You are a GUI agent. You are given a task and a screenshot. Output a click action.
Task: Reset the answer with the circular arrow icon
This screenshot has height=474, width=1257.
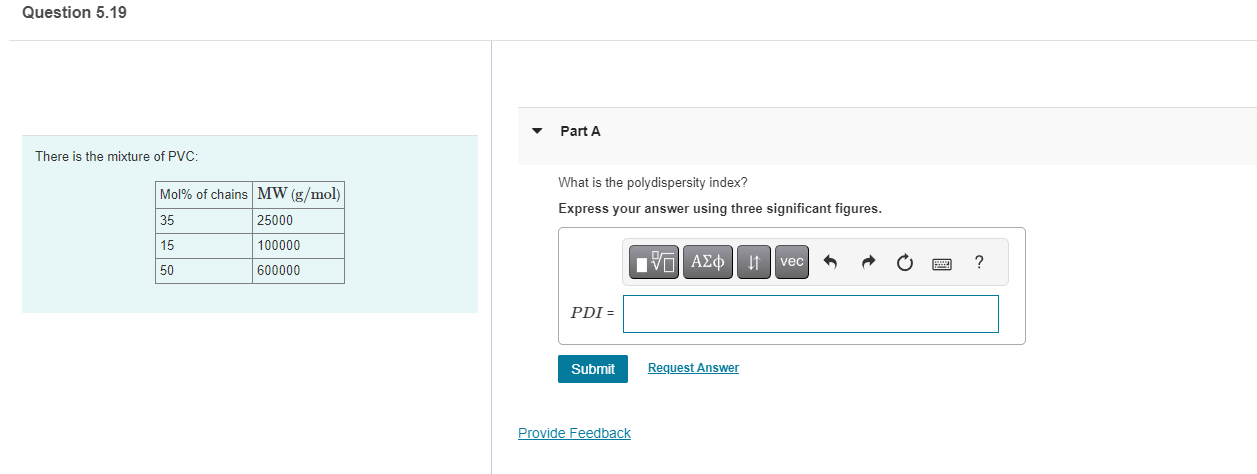pos(904,263)
